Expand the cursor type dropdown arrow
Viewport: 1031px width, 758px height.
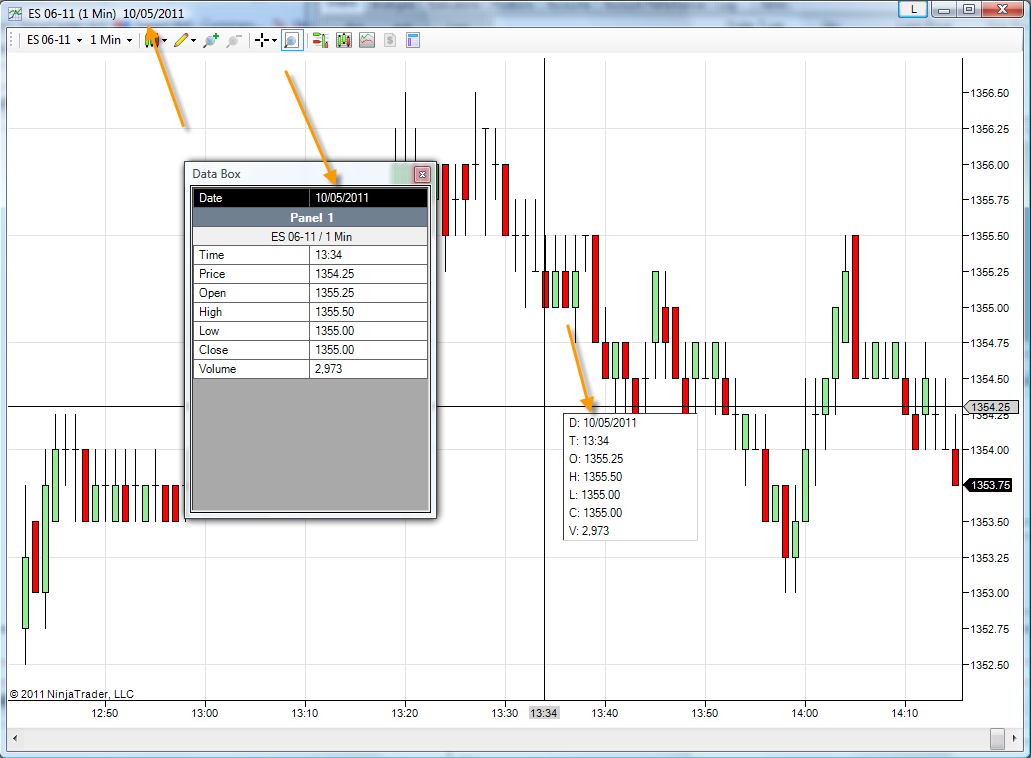[x=274, y=41]
